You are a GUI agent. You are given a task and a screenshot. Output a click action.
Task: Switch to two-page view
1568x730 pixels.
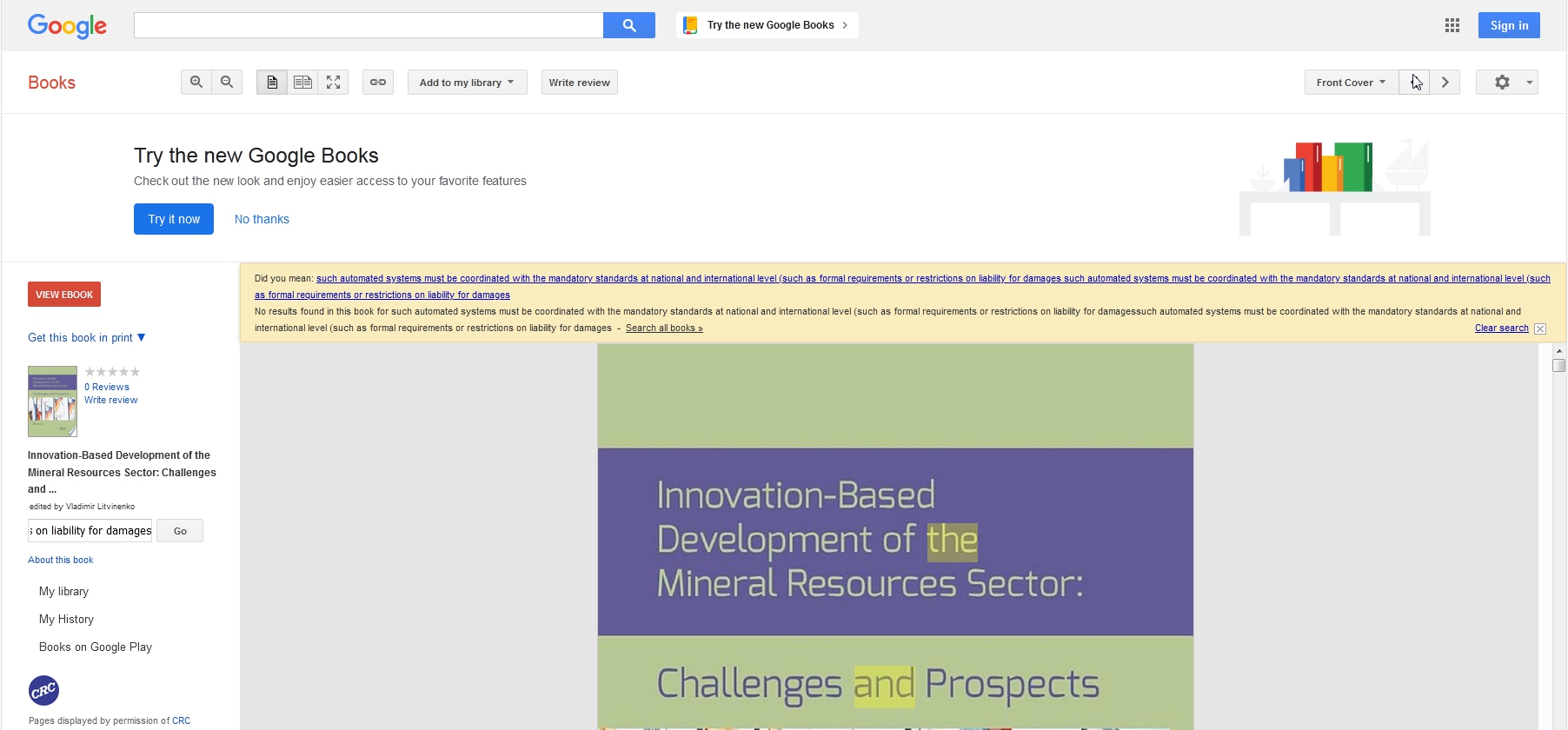(x=302, y=82)
